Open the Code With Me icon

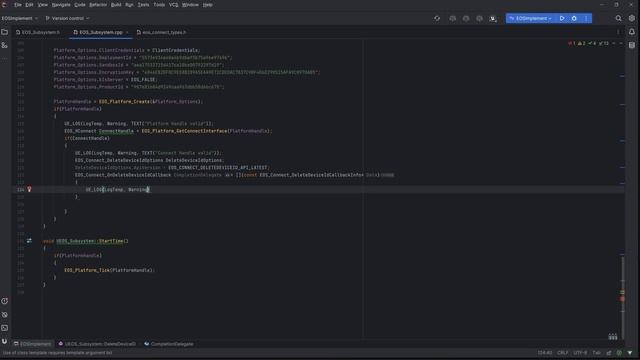(493, 18)
